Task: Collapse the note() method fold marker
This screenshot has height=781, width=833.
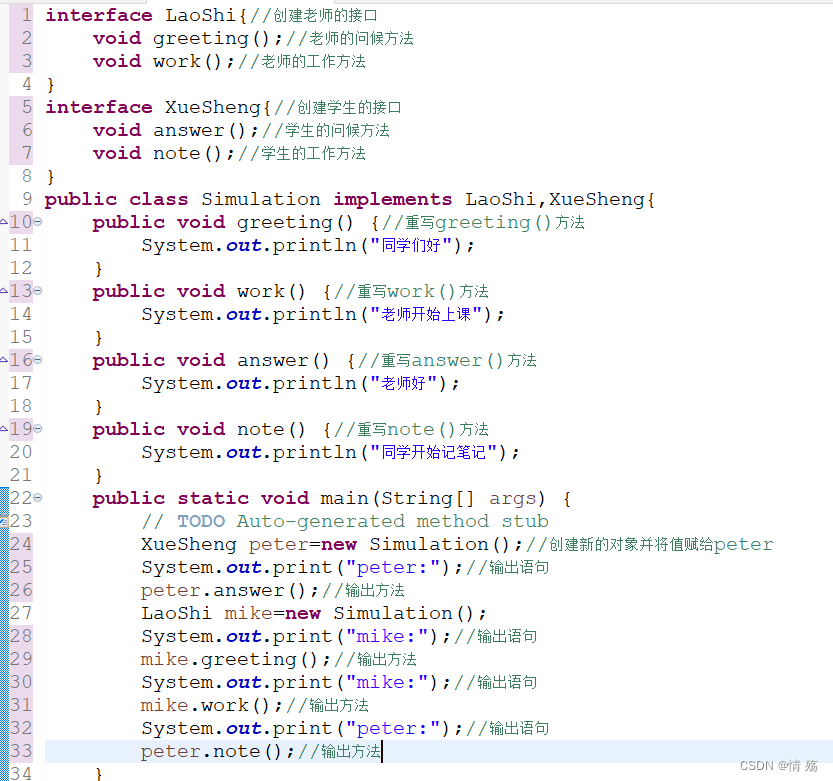Action: coord(36,428)
